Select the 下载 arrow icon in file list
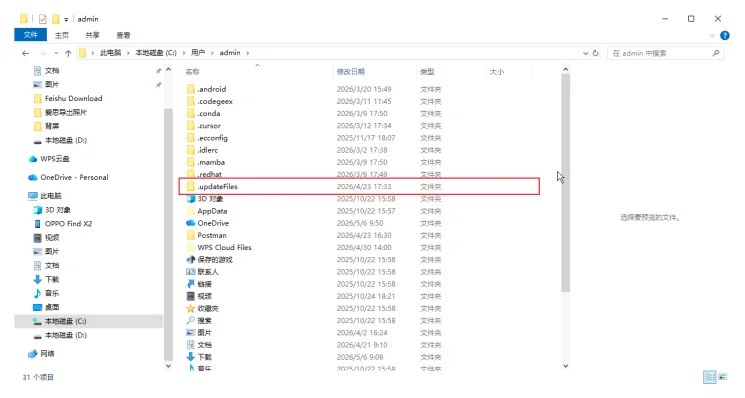Viewport: 745px width, 398px height. coord(191,357)
